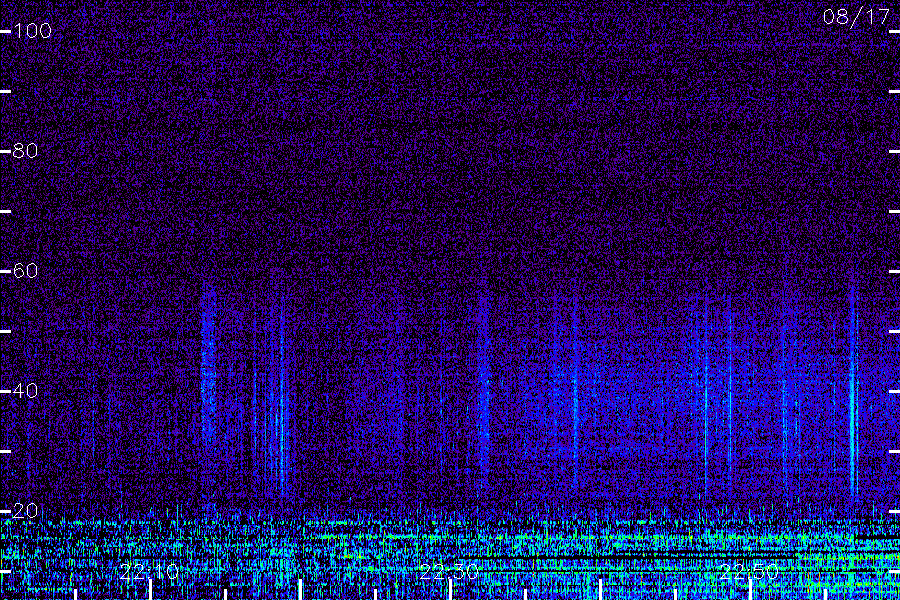Click the time tick mark below 22:30
This screenshot has width=900, height=600.
point(450,590)
